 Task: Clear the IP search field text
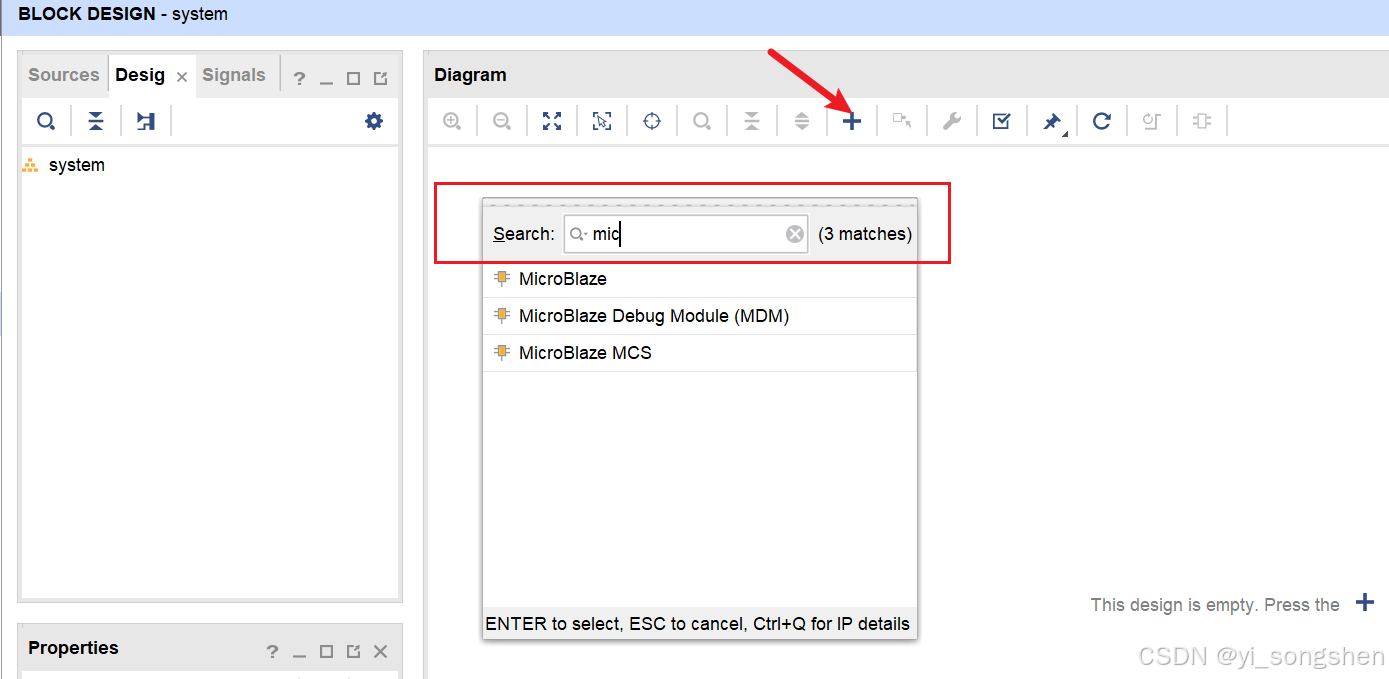794,234
